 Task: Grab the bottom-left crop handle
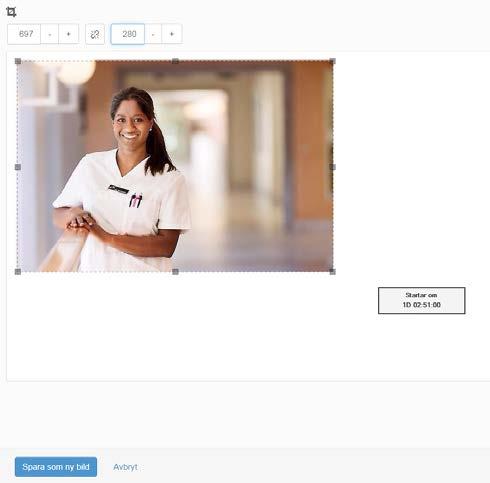[x=18, y=272]
